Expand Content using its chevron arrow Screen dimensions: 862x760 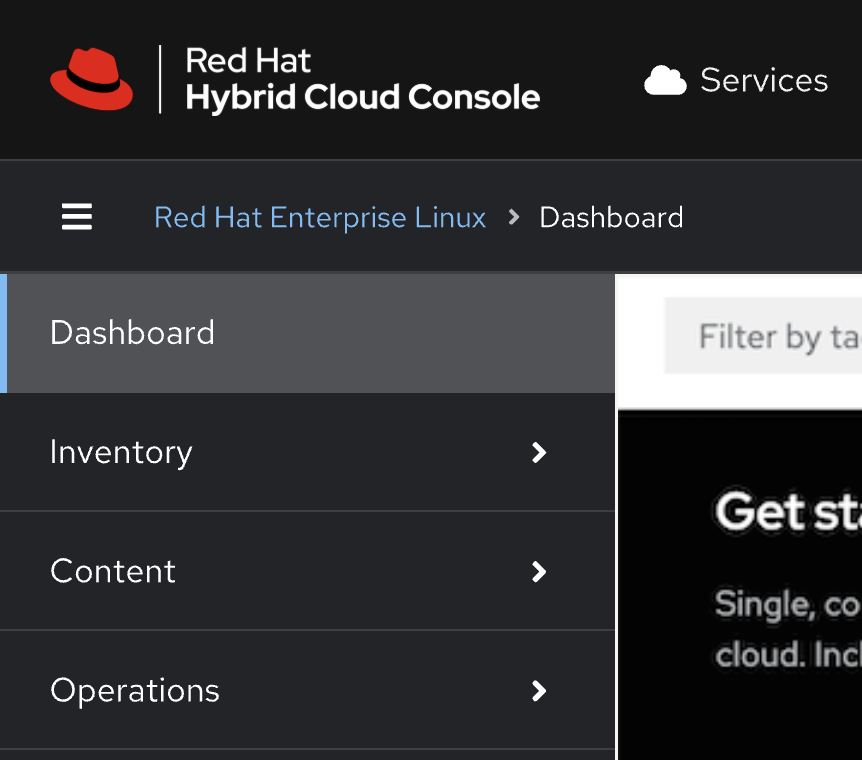pyautogui.click(x=539, y=571)
